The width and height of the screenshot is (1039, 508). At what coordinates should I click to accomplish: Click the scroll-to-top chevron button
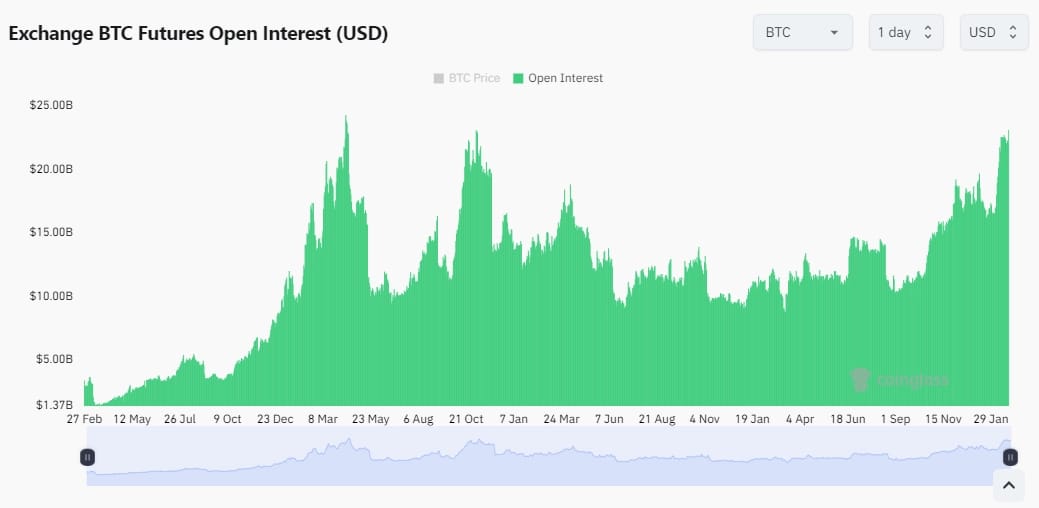tap(1009, 486)
